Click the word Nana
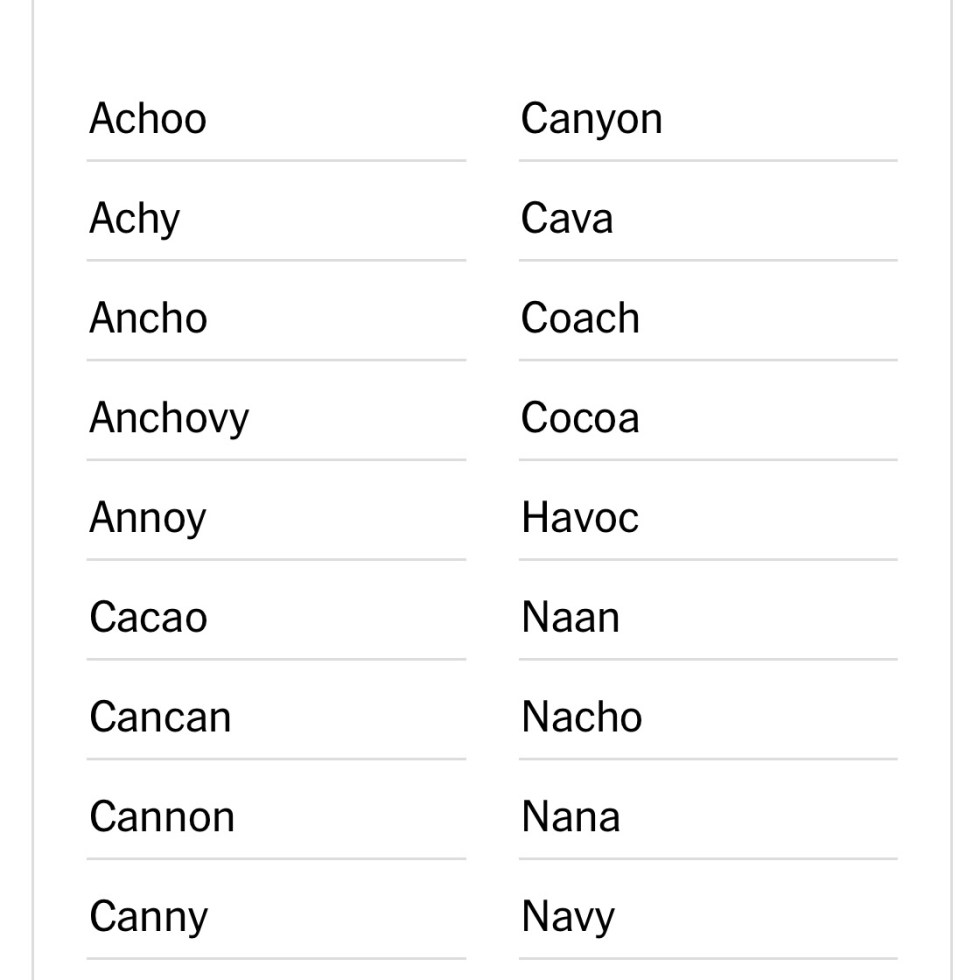This screenshot has height=980, width=980. click(x=570, y=817)
